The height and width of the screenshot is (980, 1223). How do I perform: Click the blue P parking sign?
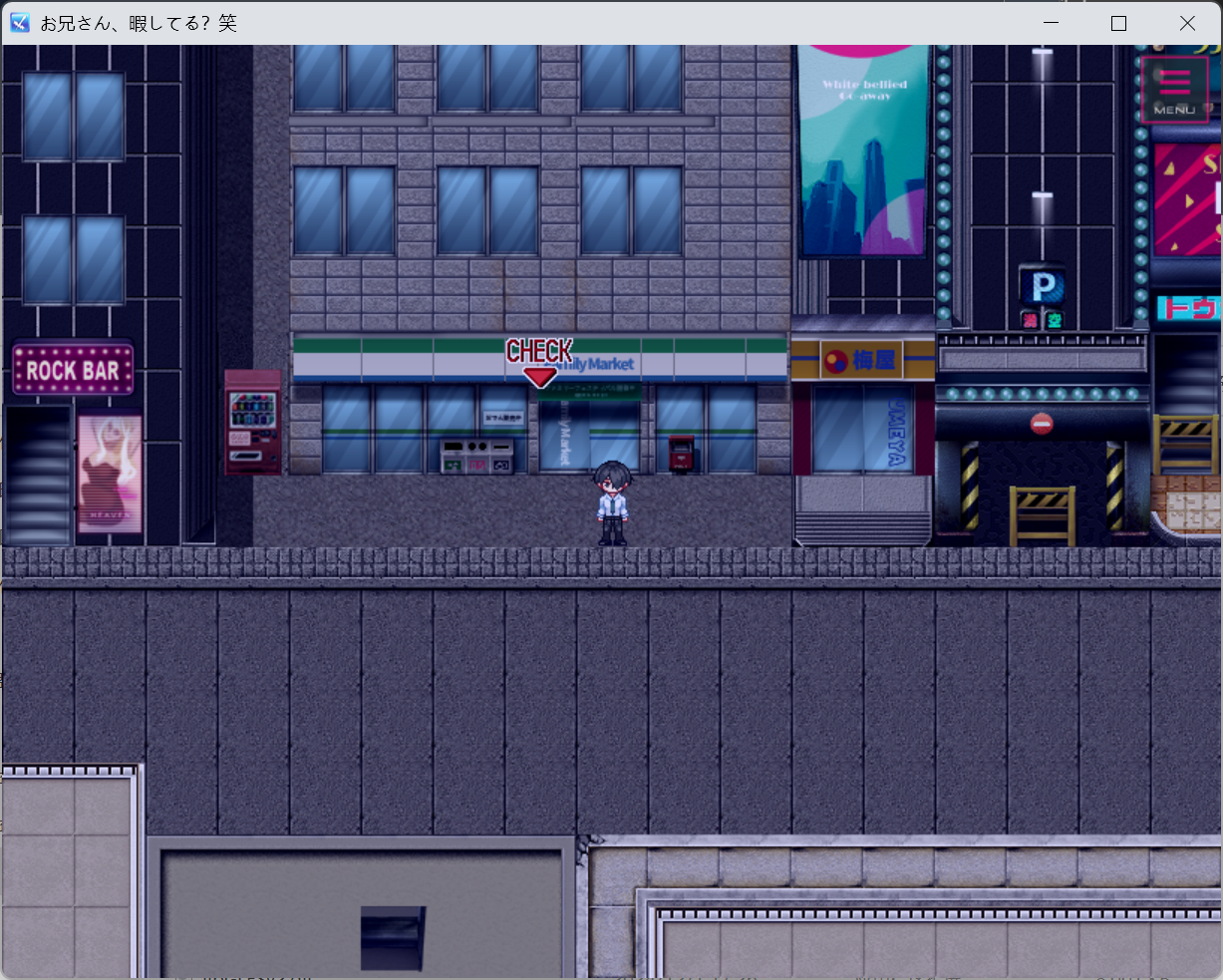[x=1042, y=288]
